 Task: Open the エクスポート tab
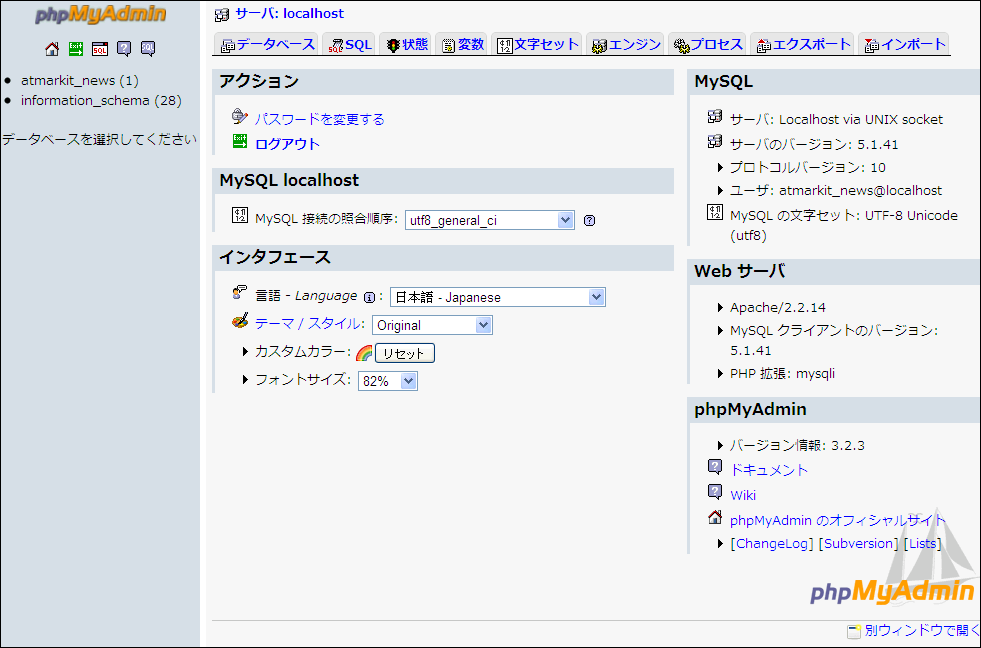click(x=803, y=44)
